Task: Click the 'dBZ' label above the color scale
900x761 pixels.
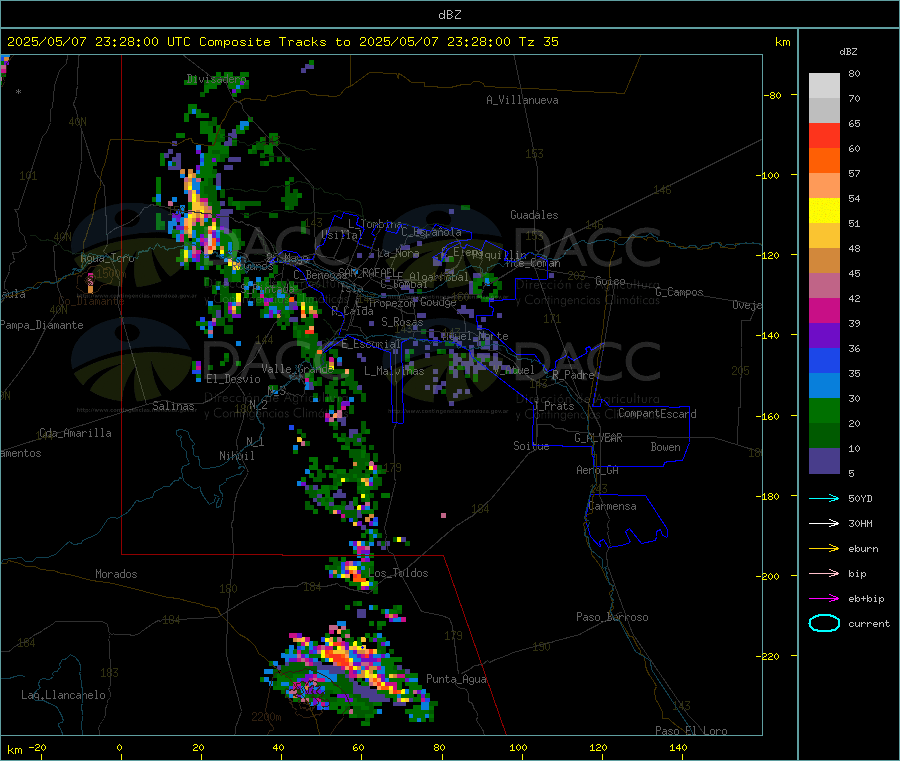Action: [x=848, y=52]
